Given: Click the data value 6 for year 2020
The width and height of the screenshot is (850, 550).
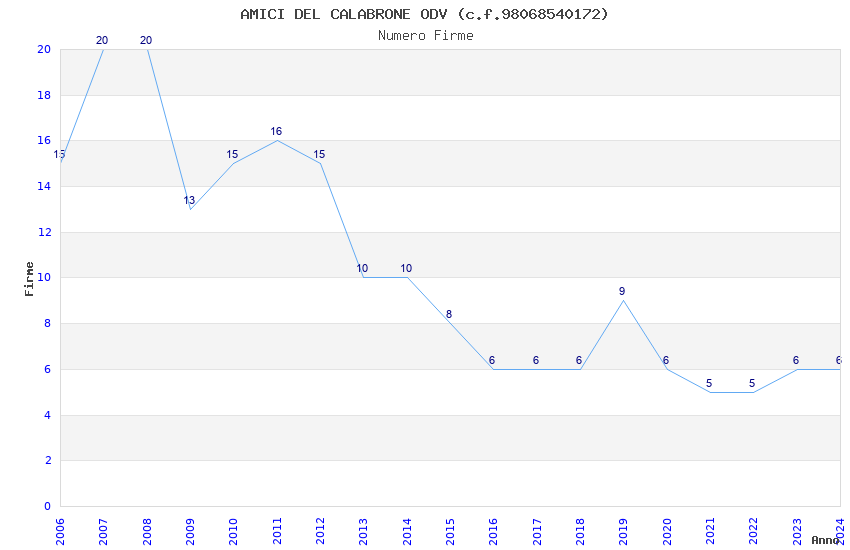Looking at the screenshot, I should (666, 360).
